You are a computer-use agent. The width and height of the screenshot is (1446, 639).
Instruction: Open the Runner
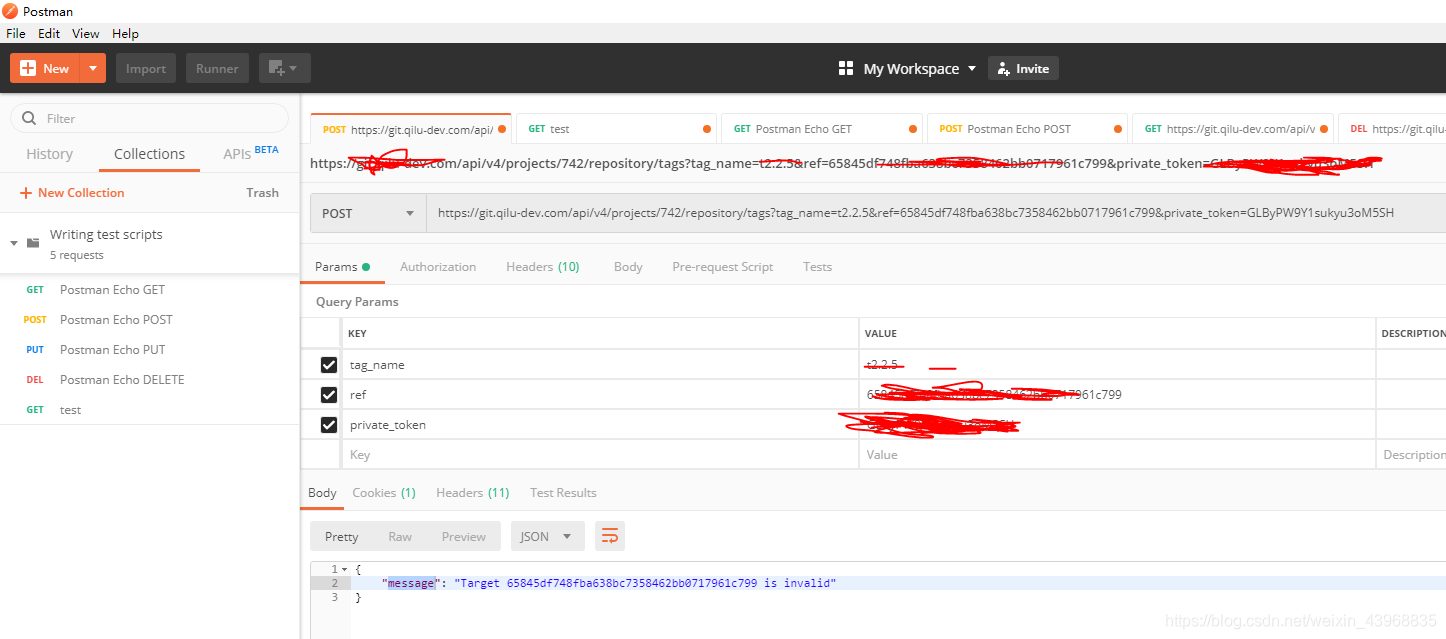[x=217, y=68]
